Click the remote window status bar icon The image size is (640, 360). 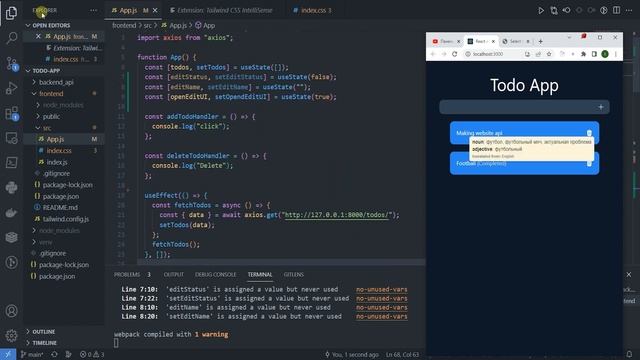point(8,354)
